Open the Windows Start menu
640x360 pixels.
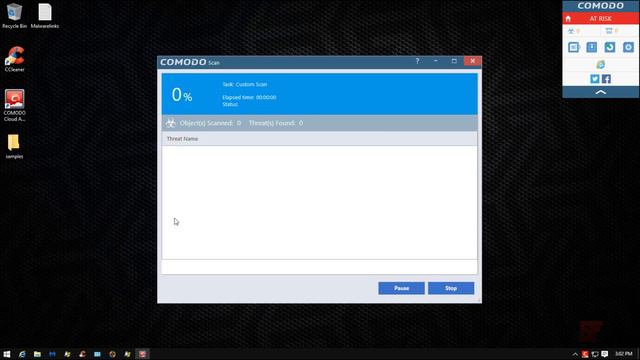[x=7, y=354]
